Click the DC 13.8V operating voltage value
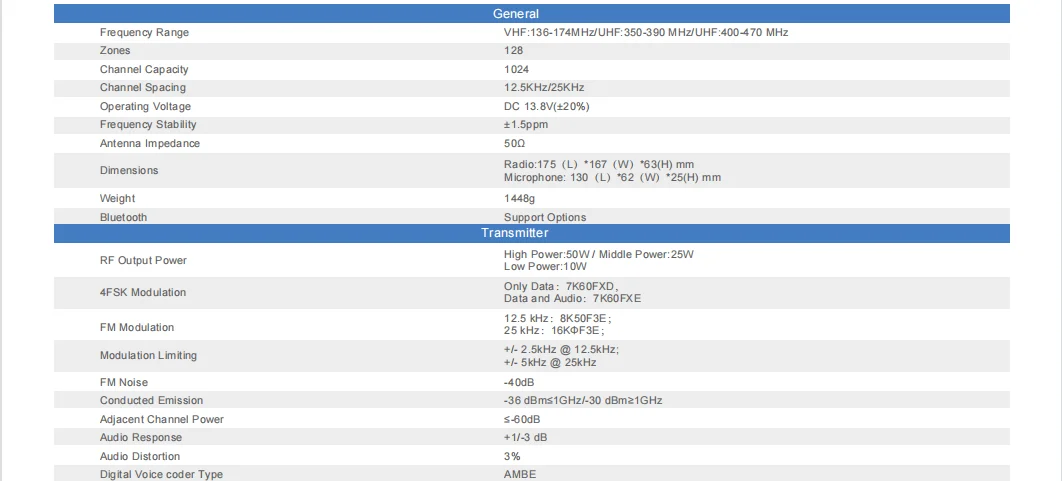Image resolution: width=1062 pixels, height=481 pixels. coord(544,107)
